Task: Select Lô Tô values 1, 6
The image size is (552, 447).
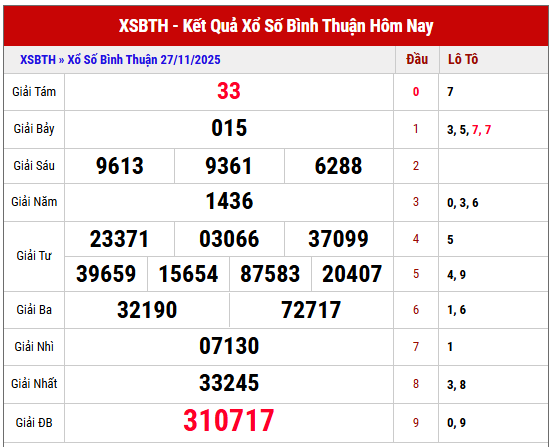Action: click(x=457, y=310)
